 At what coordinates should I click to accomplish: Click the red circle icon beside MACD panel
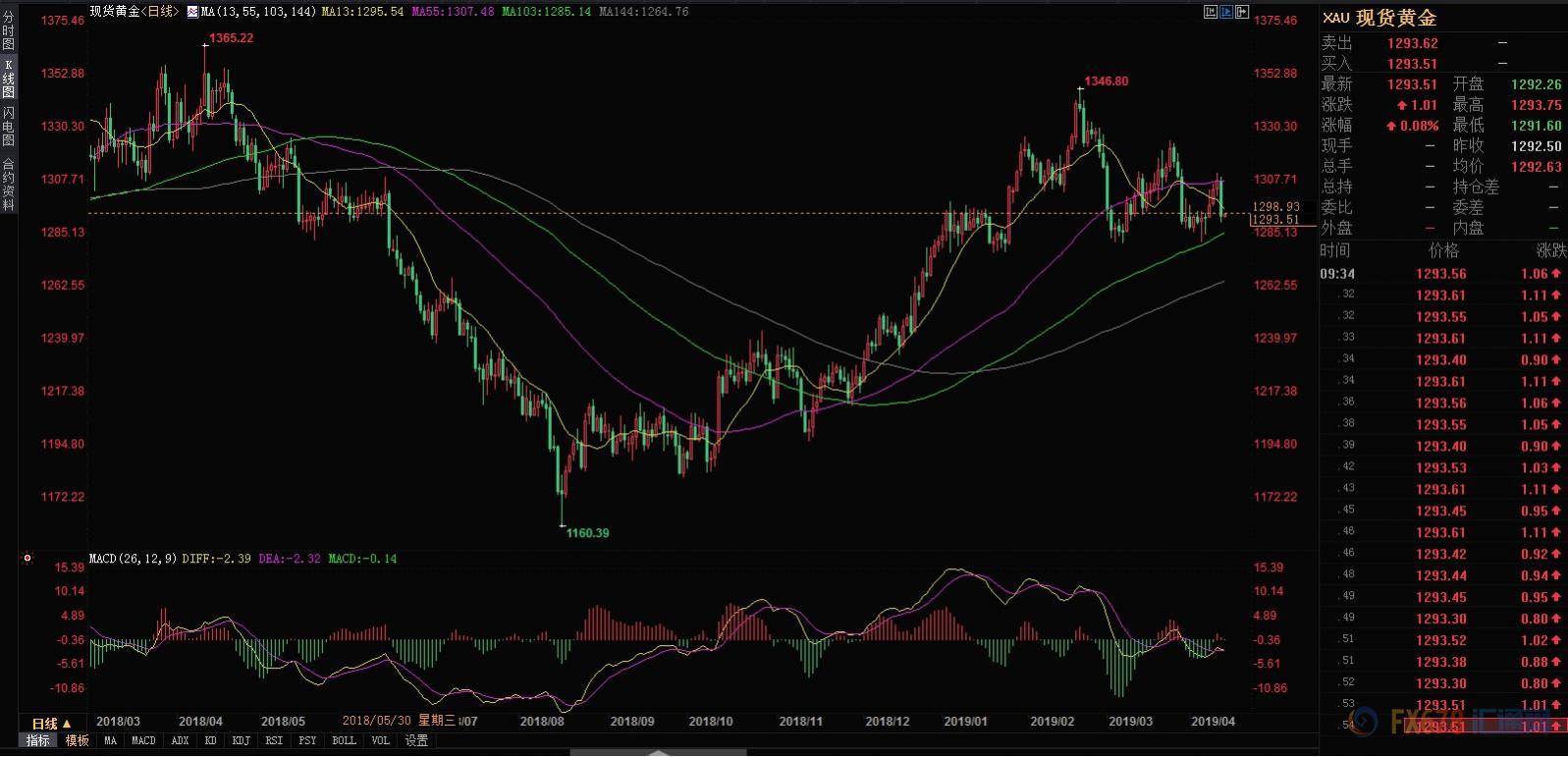pos(27,559)
